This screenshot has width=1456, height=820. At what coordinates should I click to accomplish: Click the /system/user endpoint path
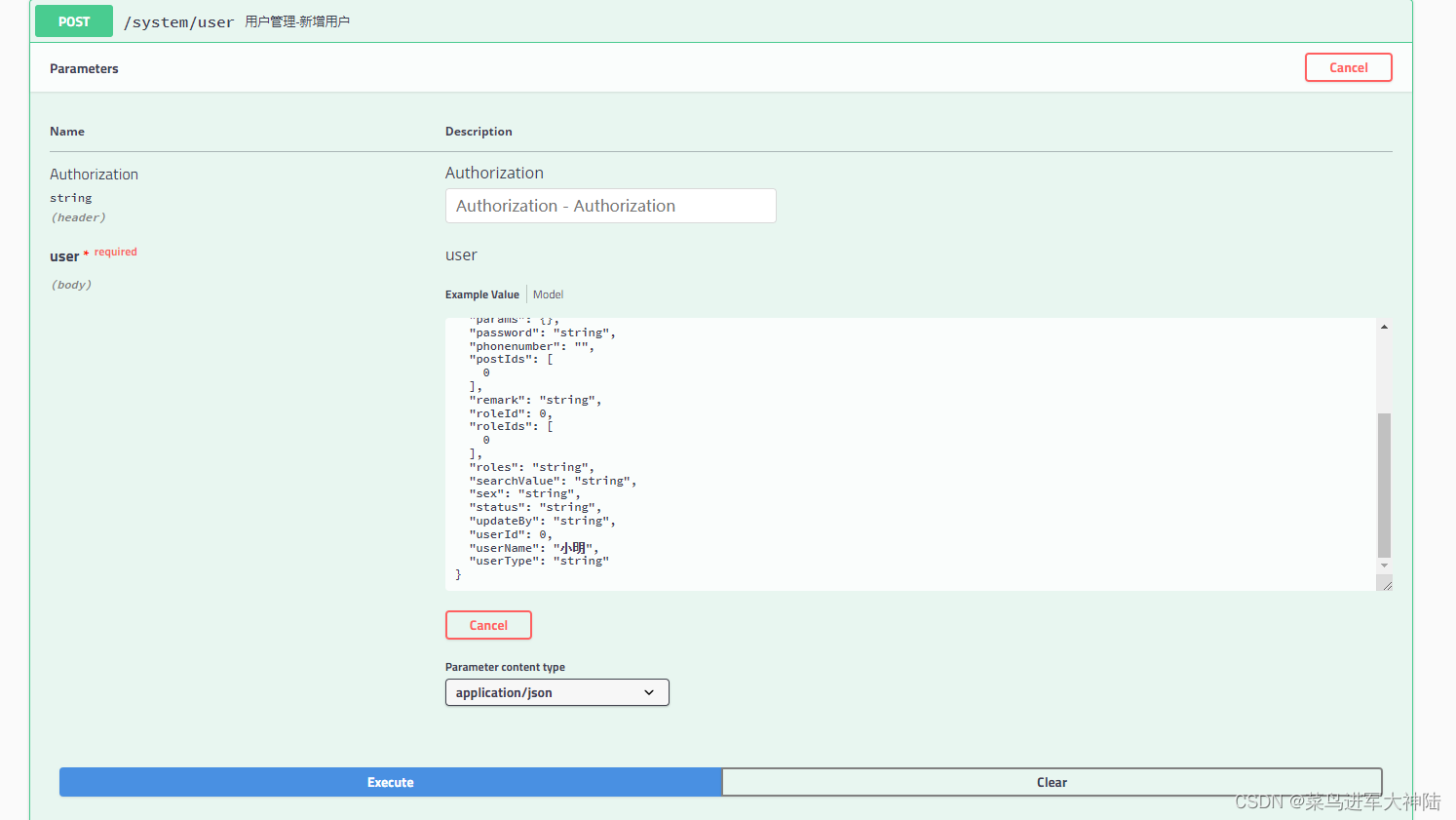(178, 22)
